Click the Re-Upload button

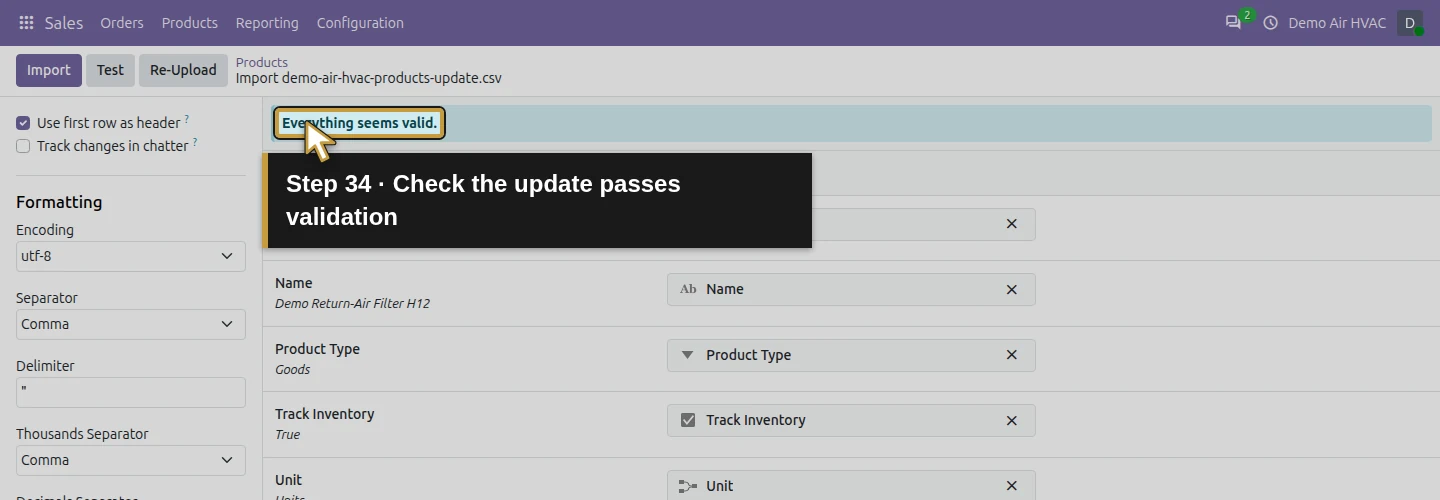pos(183,70)
